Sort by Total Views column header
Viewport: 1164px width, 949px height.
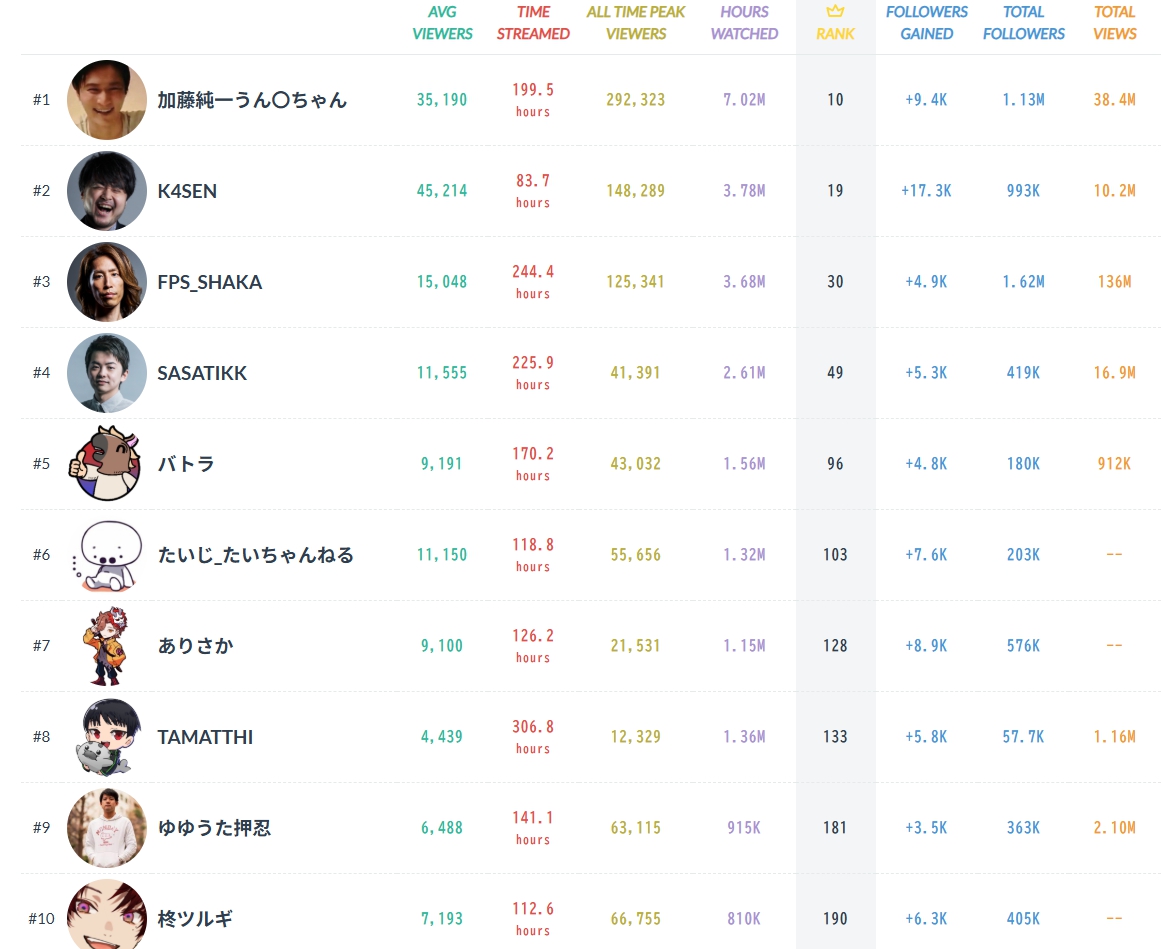click(x=1114, y=23)
